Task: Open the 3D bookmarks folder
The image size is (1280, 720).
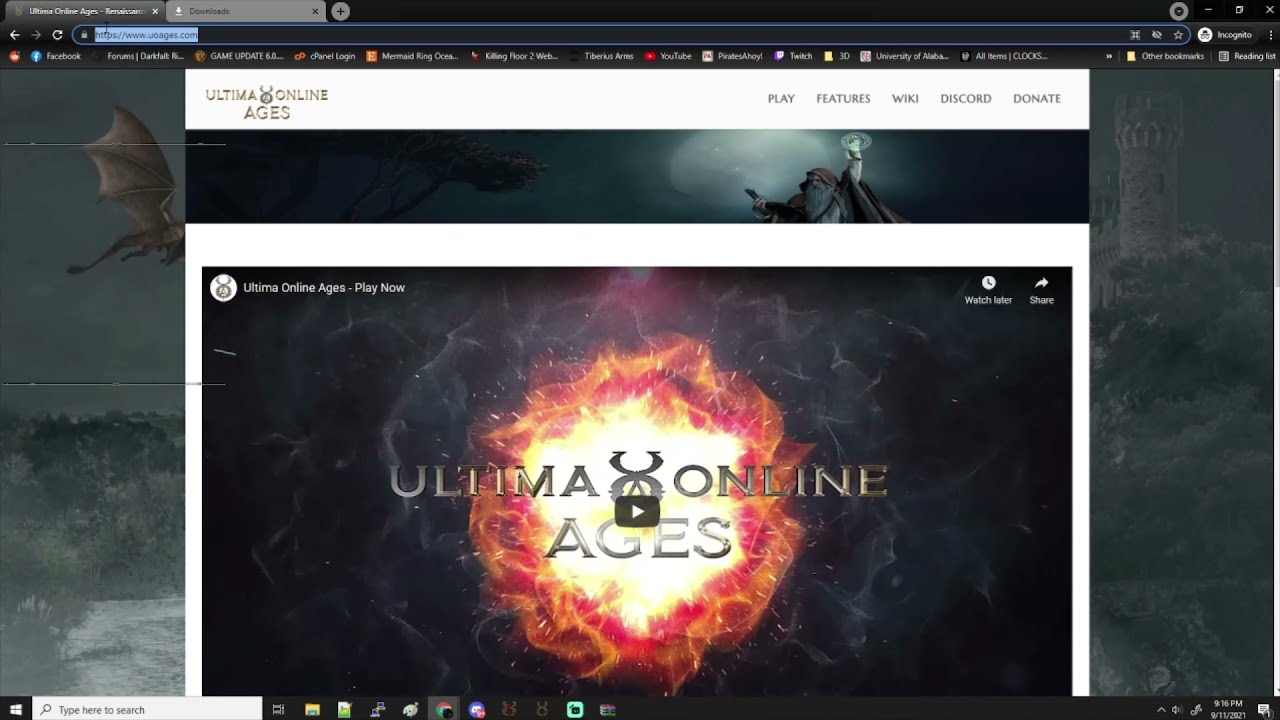Action: 837,56
